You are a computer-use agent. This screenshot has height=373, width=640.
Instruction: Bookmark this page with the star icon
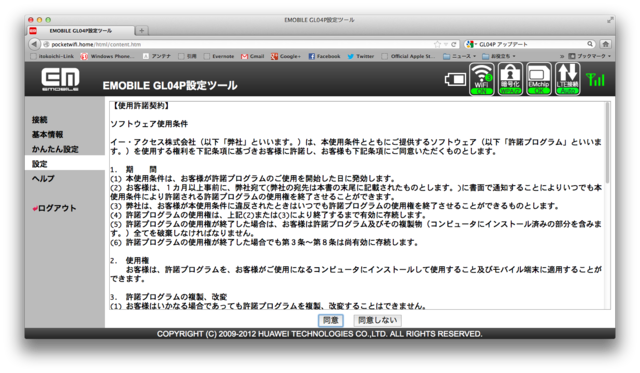438,44
